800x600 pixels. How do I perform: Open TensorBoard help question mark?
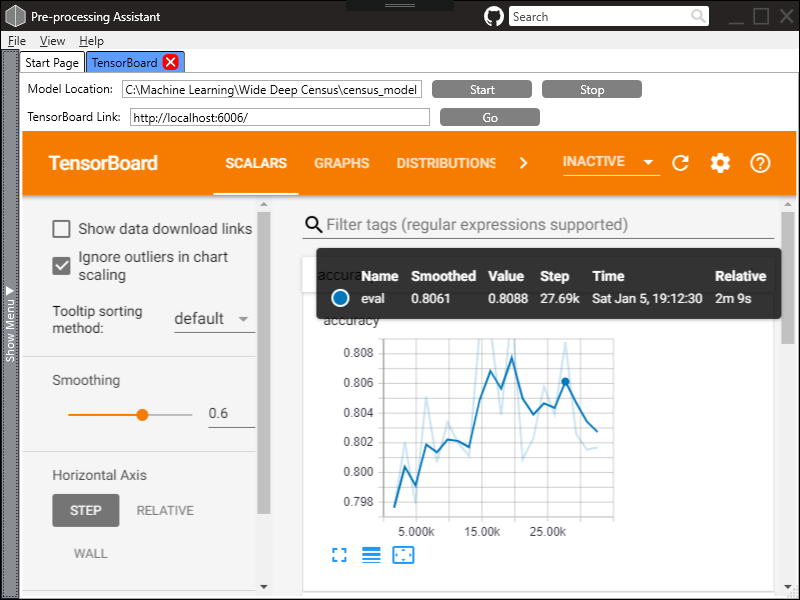[760, 163]
